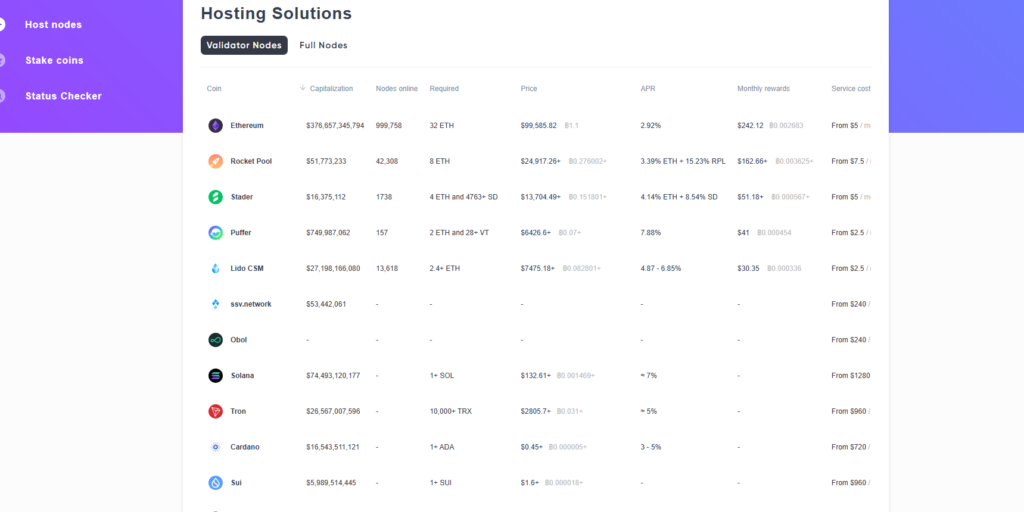Viewport: 1024px width, 512px height.
Task: Open the Lido CSM droplet icon
Action: coord(215,268)
